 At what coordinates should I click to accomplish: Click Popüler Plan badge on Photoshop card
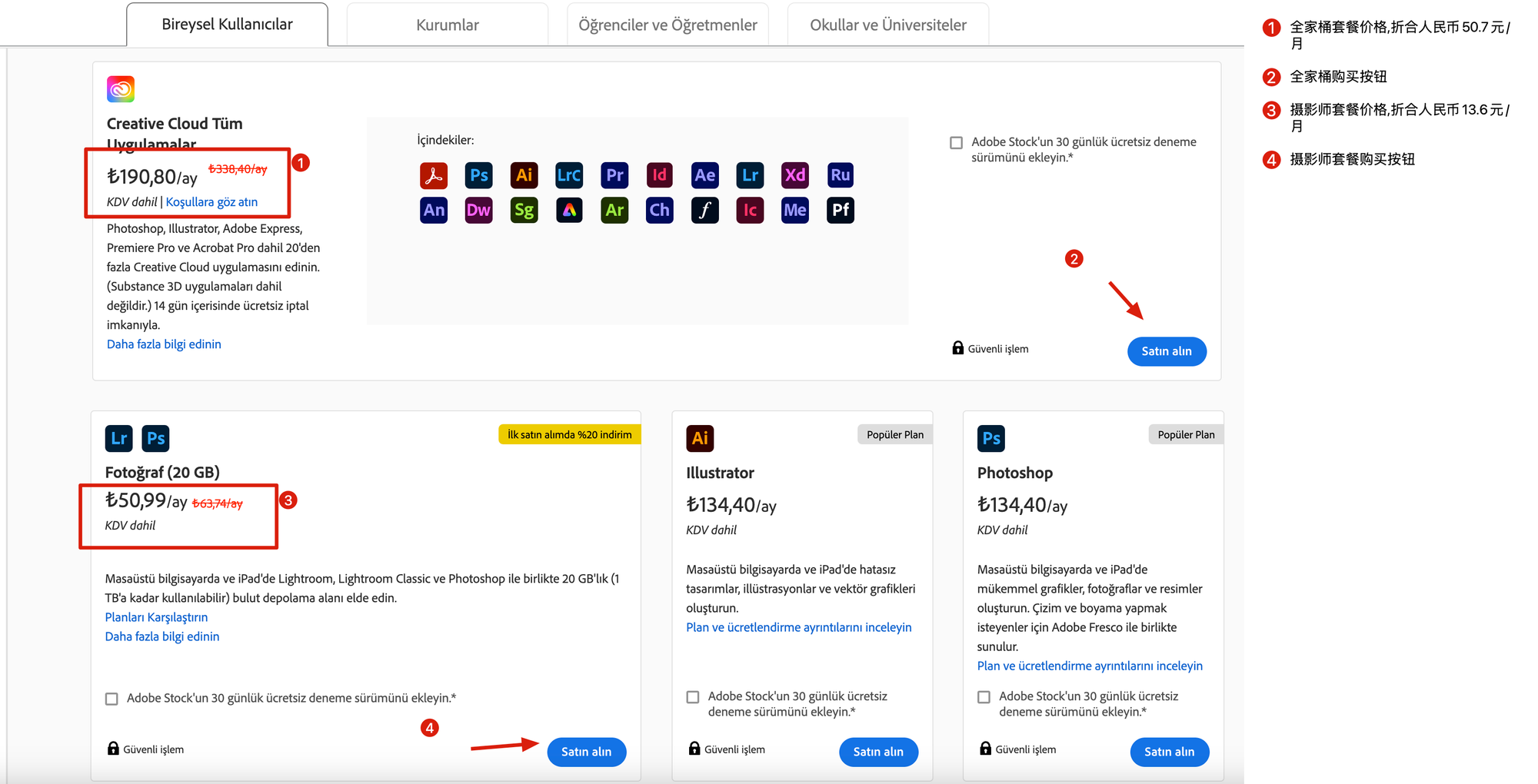(x=1186, y=435)
